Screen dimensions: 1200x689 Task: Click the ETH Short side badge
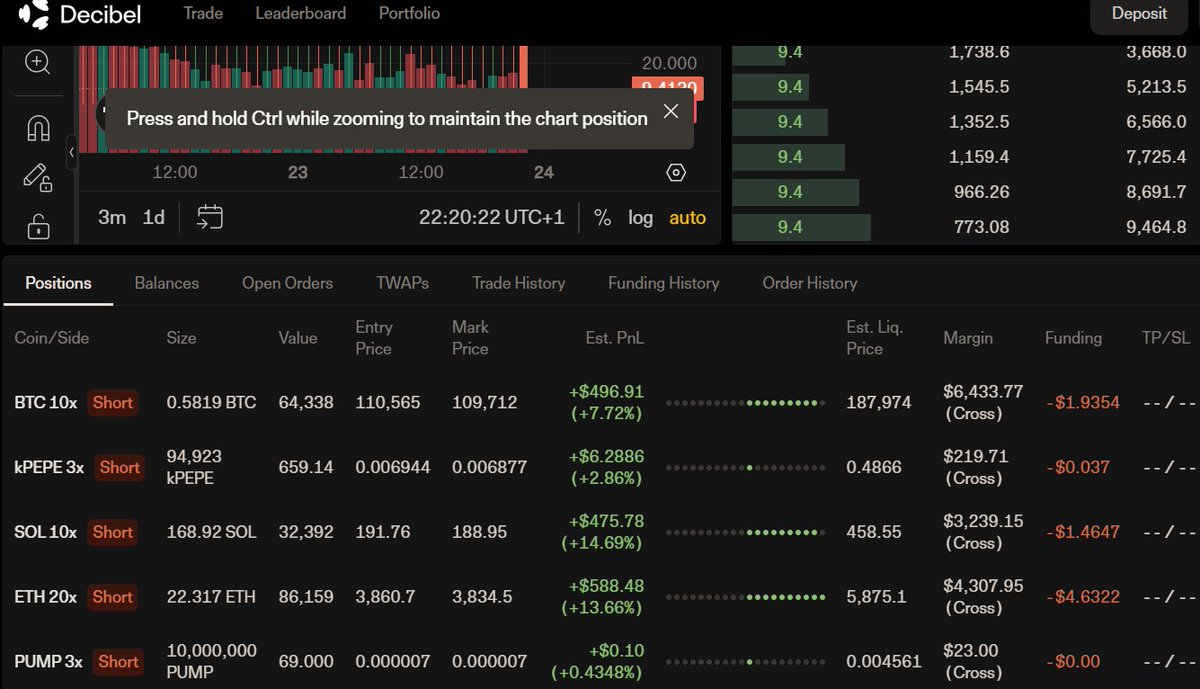(112, 597)
